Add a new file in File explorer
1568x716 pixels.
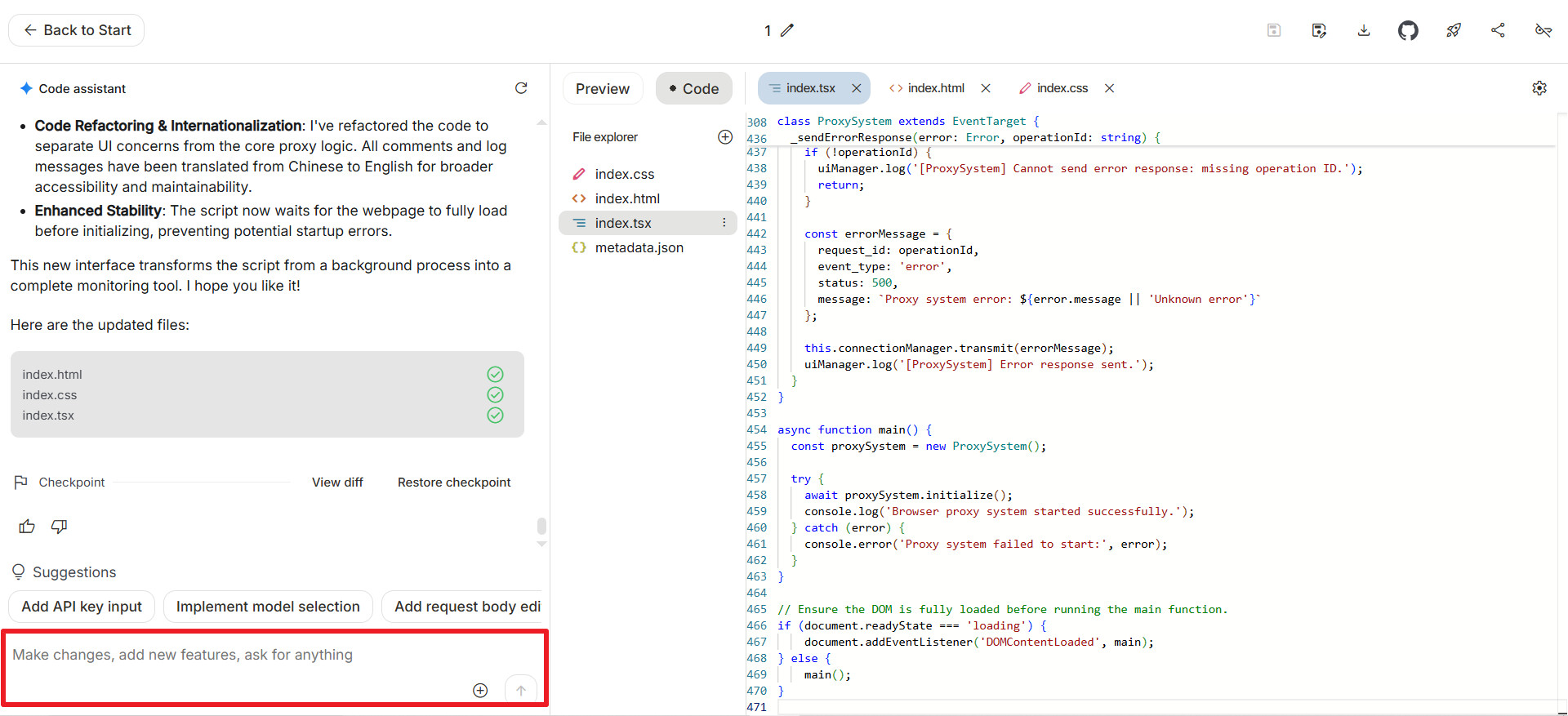point(725,137)
